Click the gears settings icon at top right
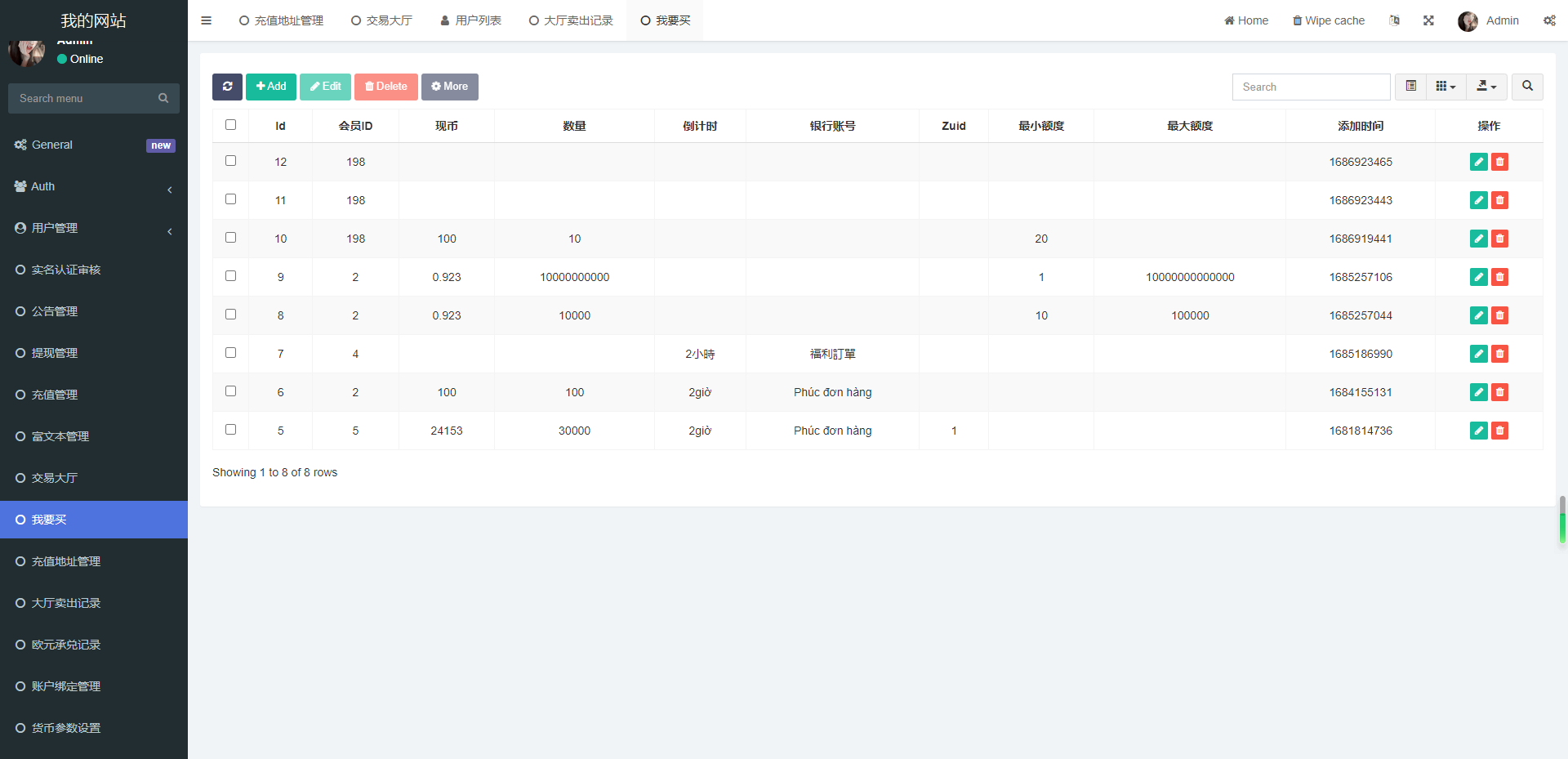This screenshot has height=759, width=1568. [1549, 20]
